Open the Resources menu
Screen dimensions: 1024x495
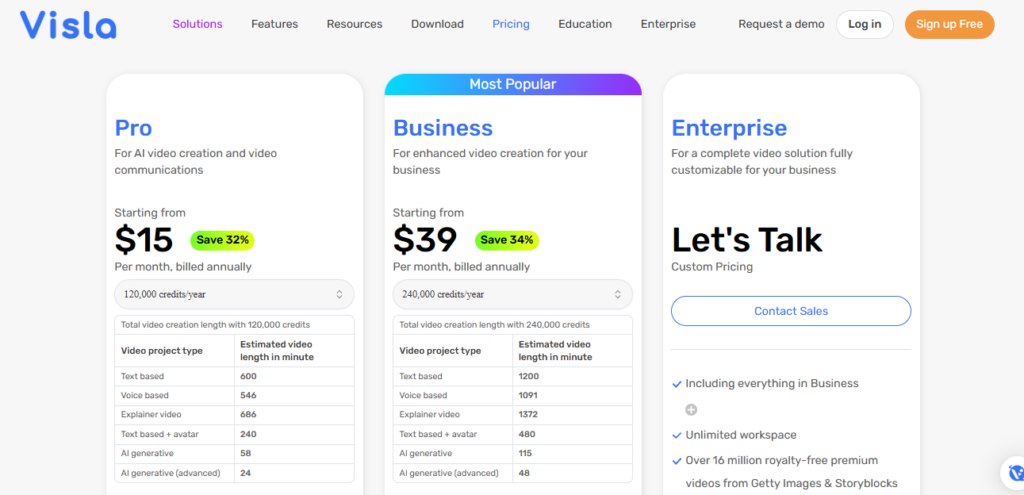click(355, 24)
